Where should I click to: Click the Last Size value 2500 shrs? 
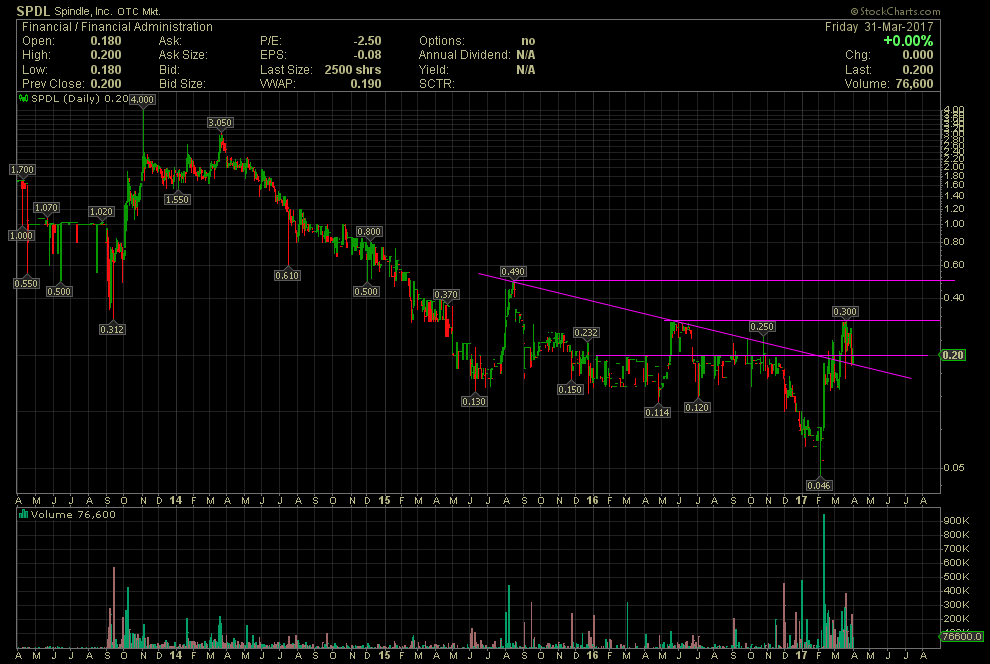click(x=353, y=69)
